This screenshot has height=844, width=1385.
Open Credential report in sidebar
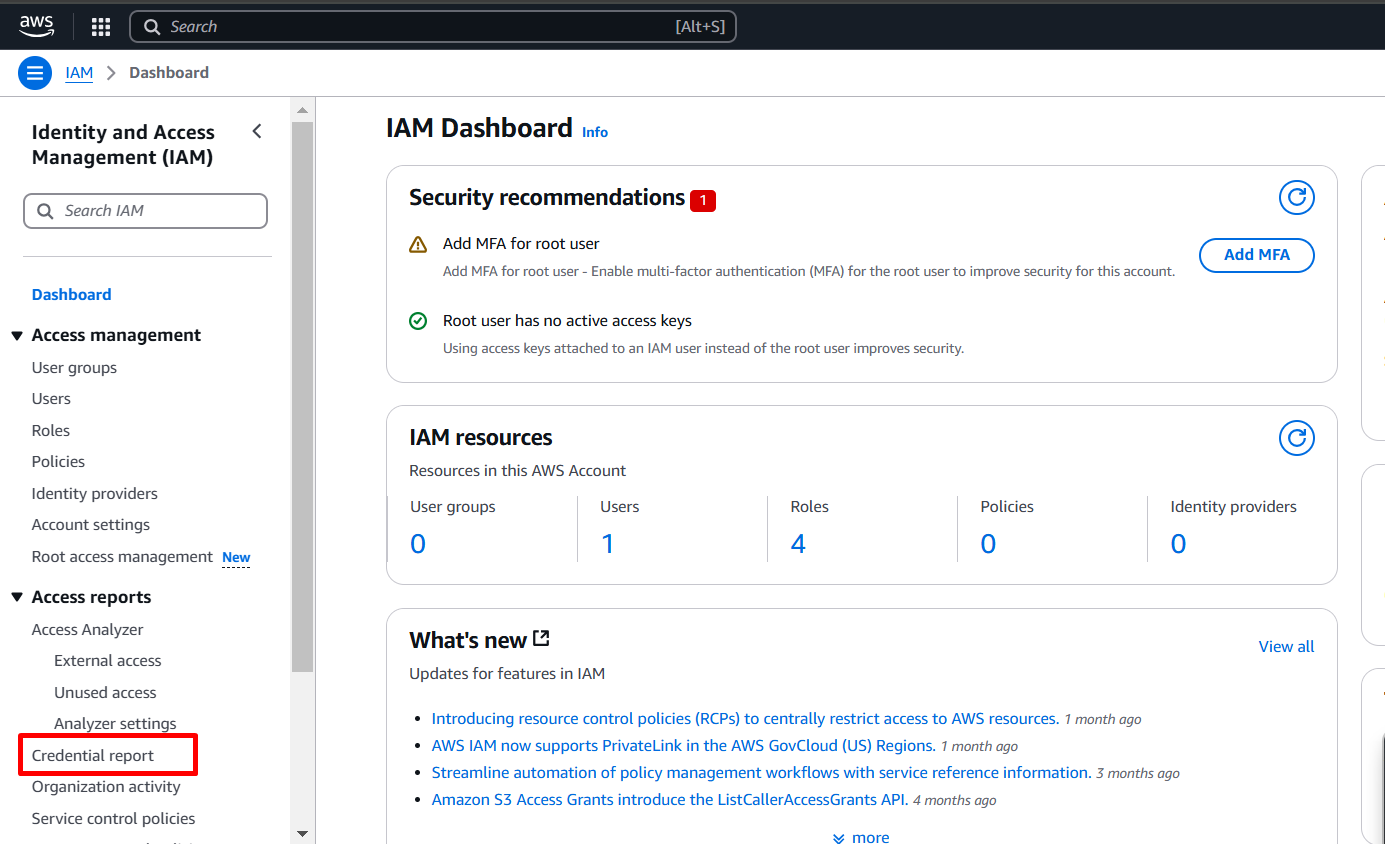93,755
